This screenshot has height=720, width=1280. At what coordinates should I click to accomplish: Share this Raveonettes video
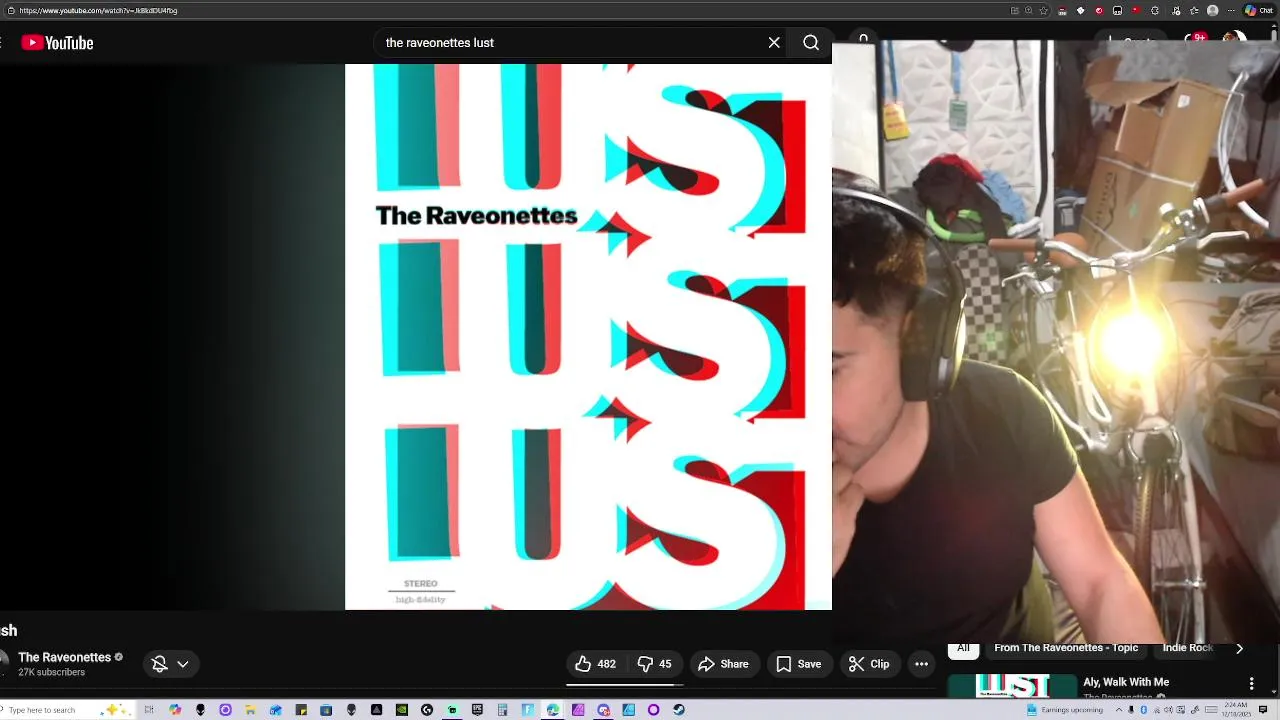coord(723,664)
